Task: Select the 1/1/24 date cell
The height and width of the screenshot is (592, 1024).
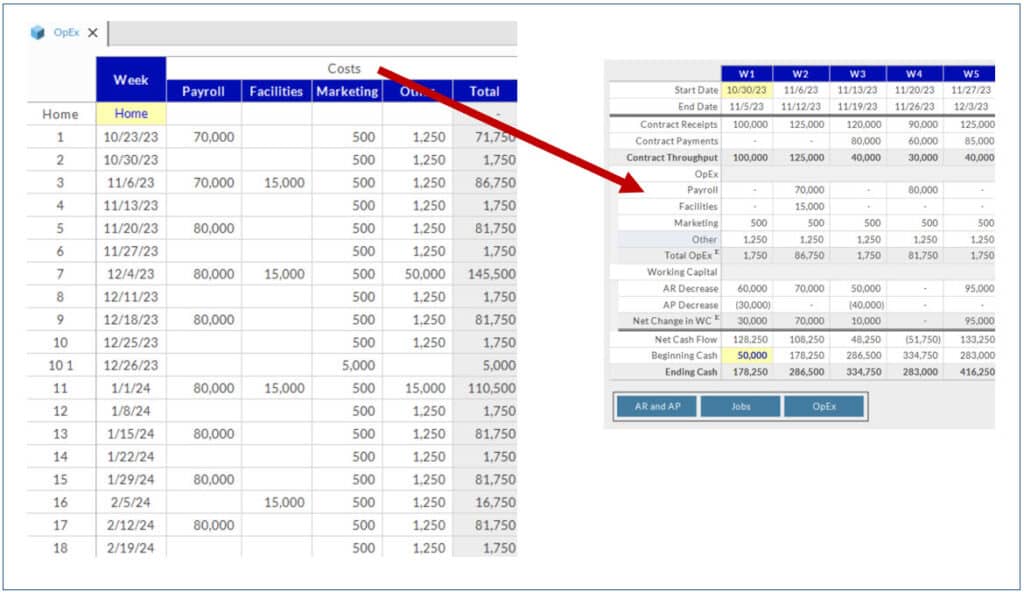Action: click(131, 389)
